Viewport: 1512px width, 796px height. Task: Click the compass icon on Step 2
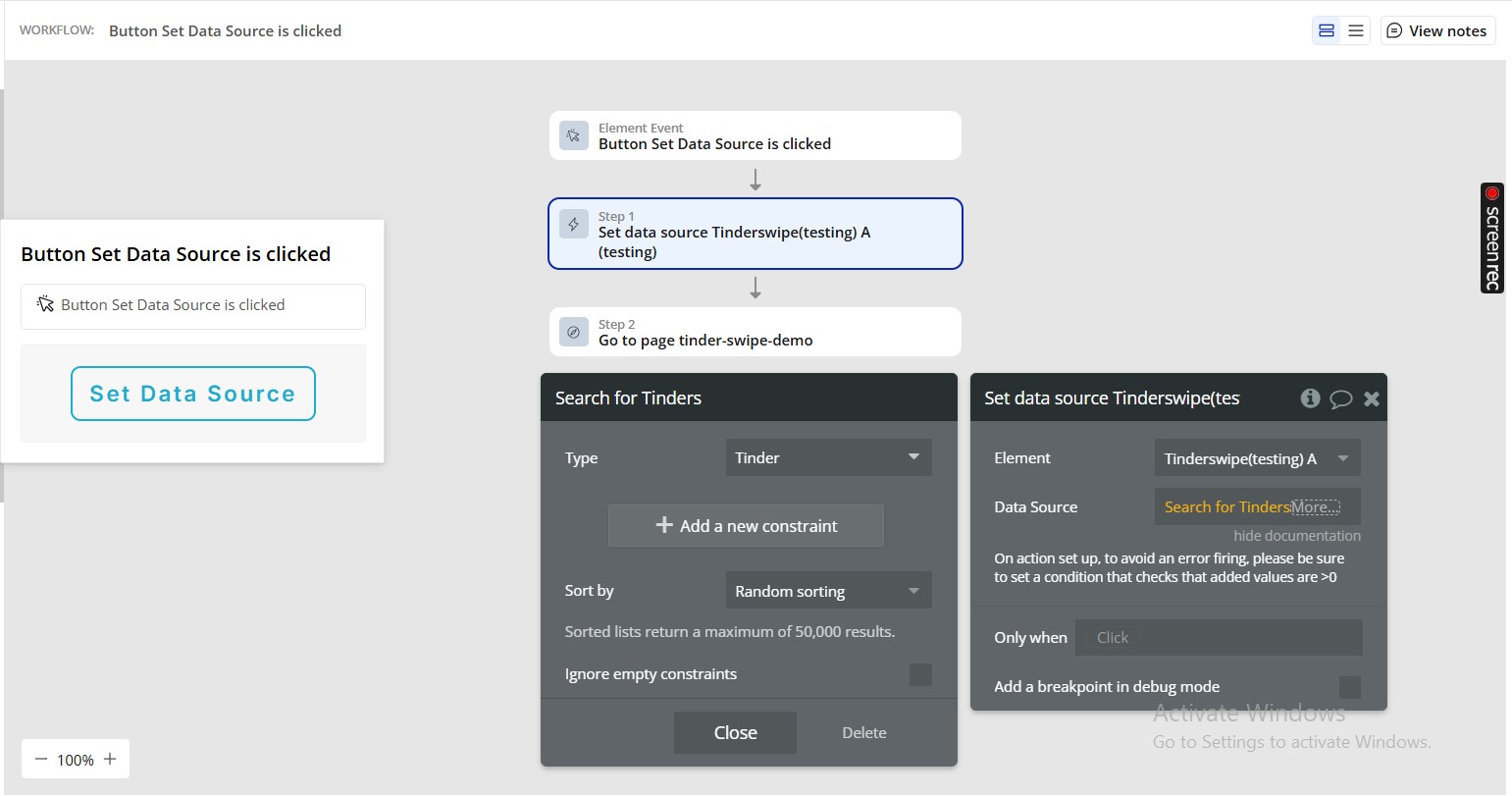click(x=573, y=332)
